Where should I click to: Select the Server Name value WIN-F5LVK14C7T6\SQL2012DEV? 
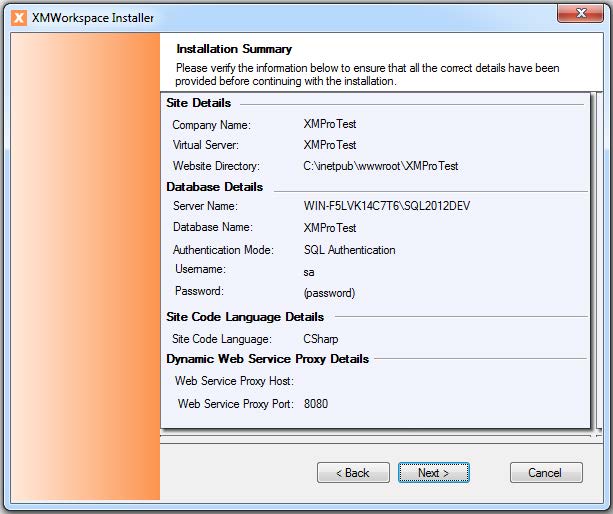tap(386, 206)
